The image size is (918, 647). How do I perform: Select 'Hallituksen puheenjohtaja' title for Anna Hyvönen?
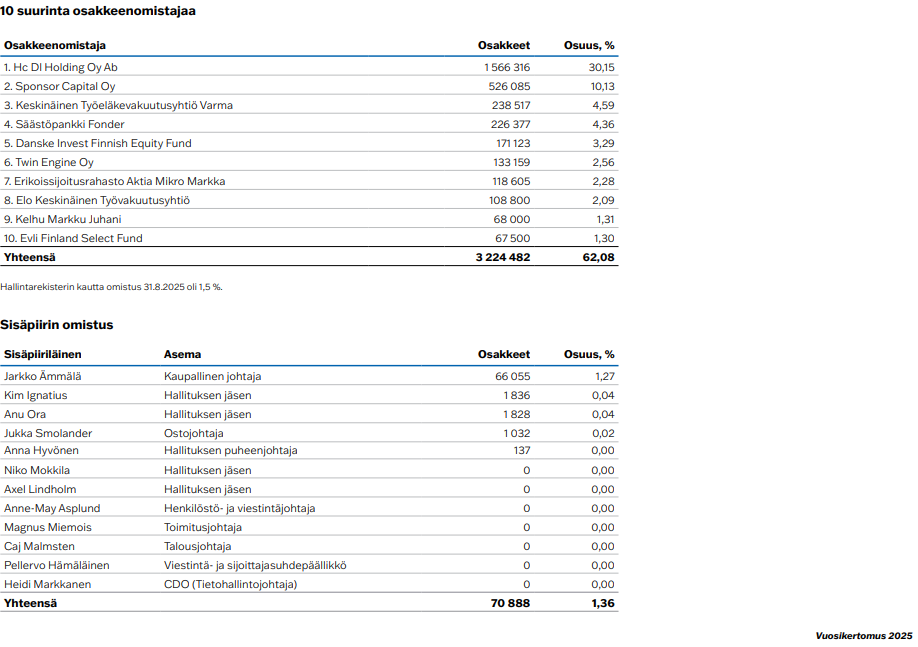tap(230, 451)
